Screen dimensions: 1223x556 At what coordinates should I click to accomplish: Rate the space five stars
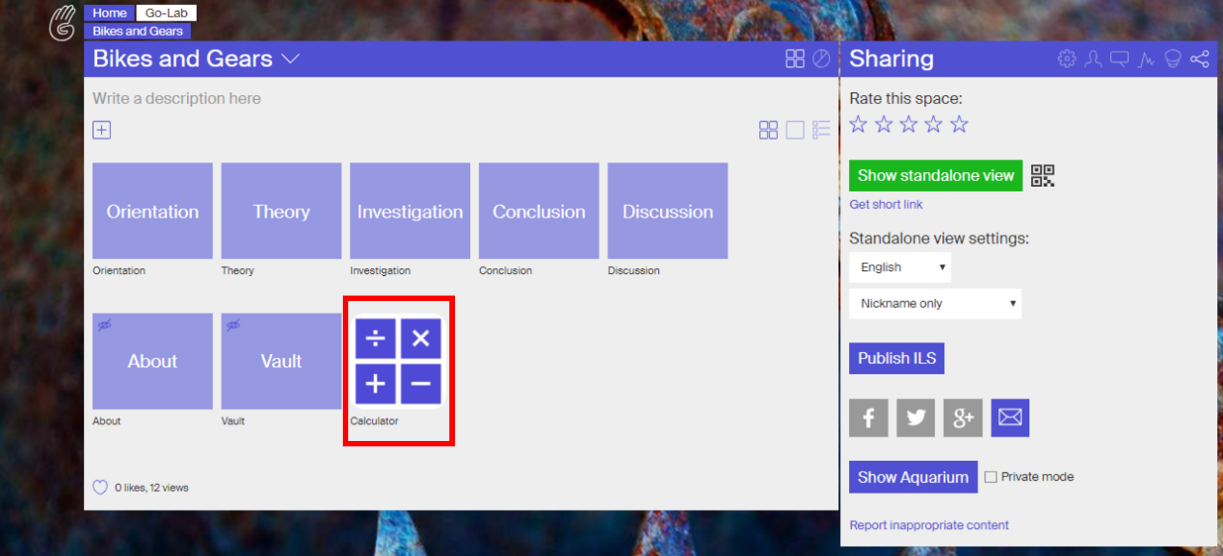tap(959, 124)
